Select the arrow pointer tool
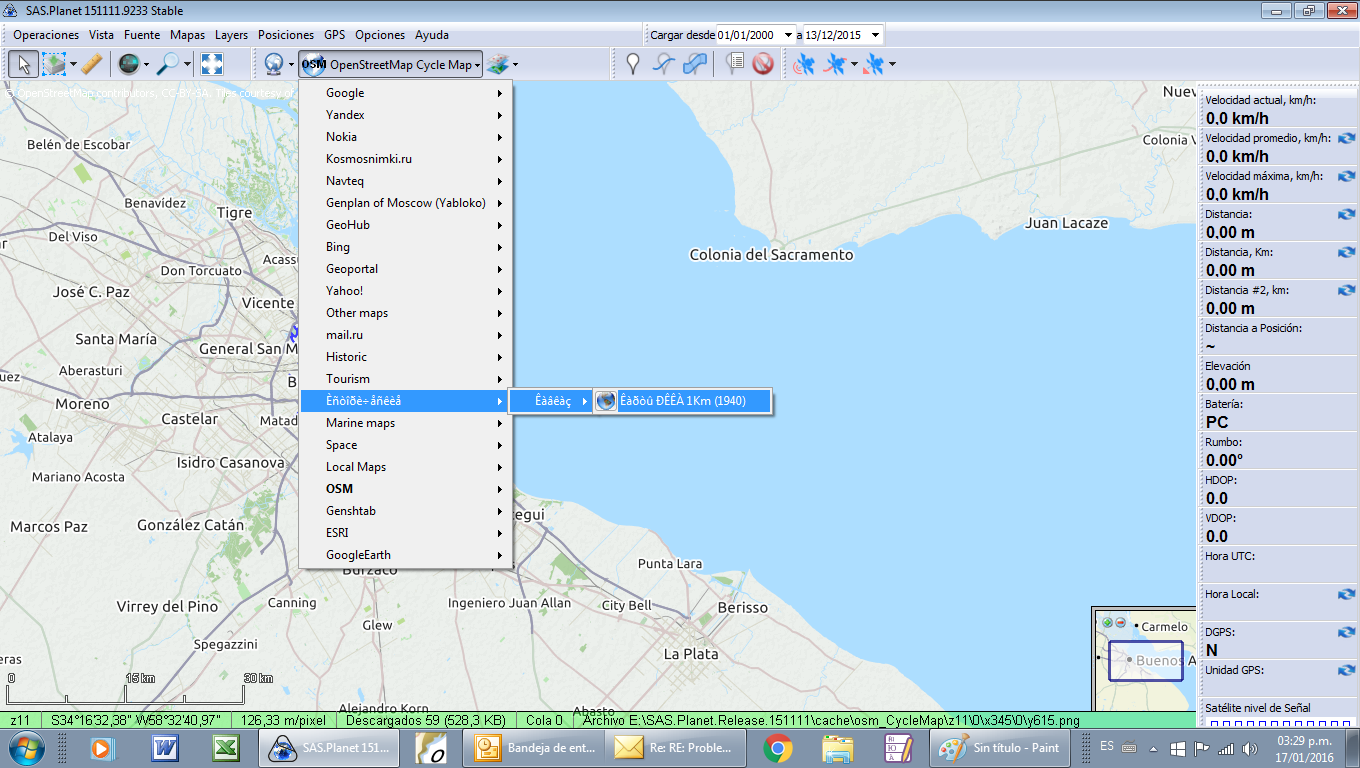Image resolution: width=1360 pixels, height=768 pixels. tap(24, 64)
